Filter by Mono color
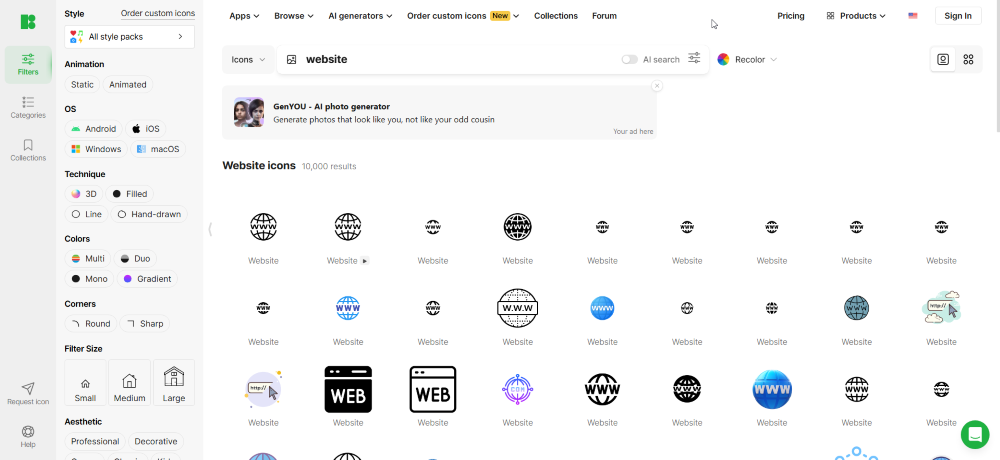This screenshot has height=460, width=1000. pyautogui.click(x=89, y=279)
